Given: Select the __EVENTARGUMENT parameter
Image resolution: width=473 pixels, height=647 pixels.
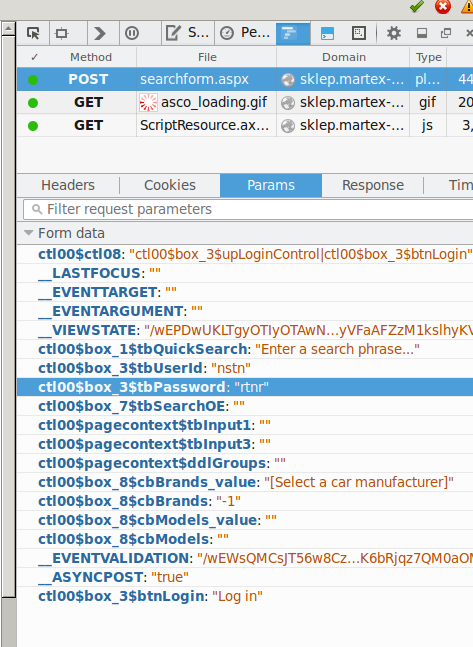Looking at the screenshot, I should click(245, 311).
